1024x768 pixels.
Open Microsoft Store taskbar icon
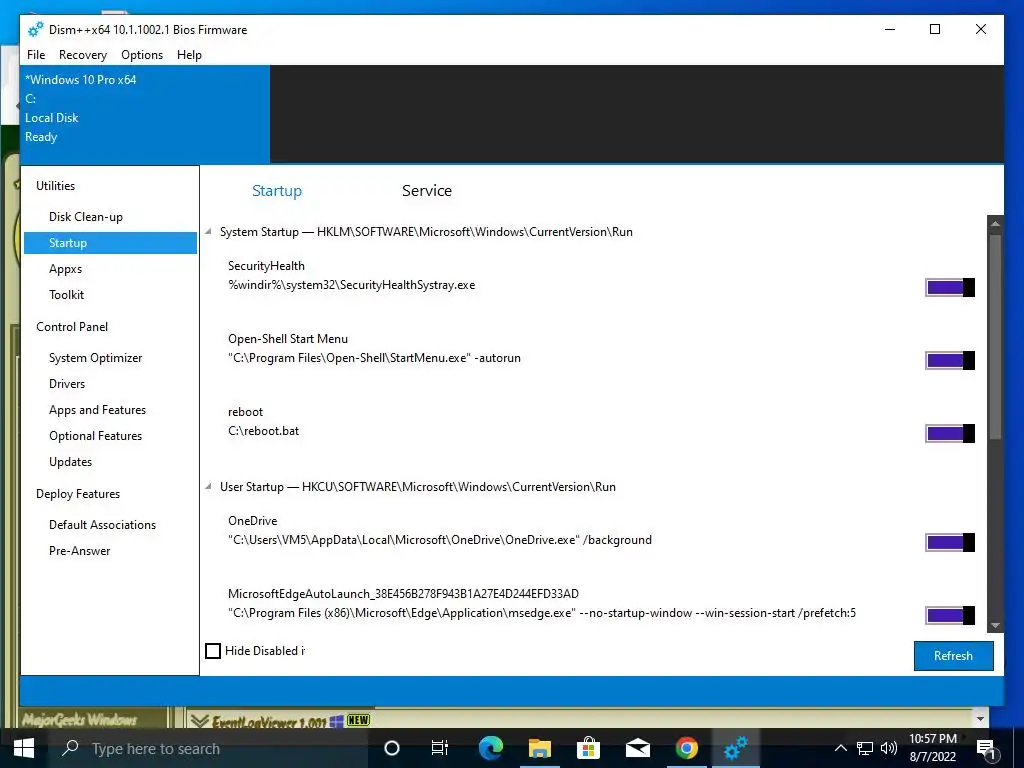(588, 748)
